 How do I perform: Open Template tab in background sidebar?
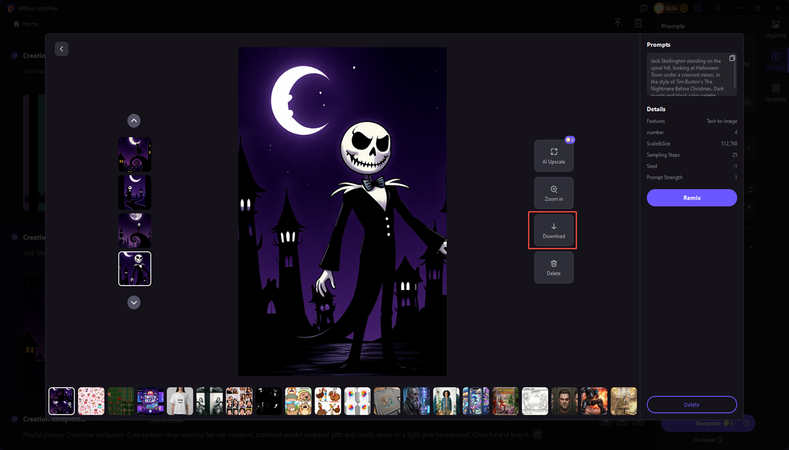click(775, 93)
